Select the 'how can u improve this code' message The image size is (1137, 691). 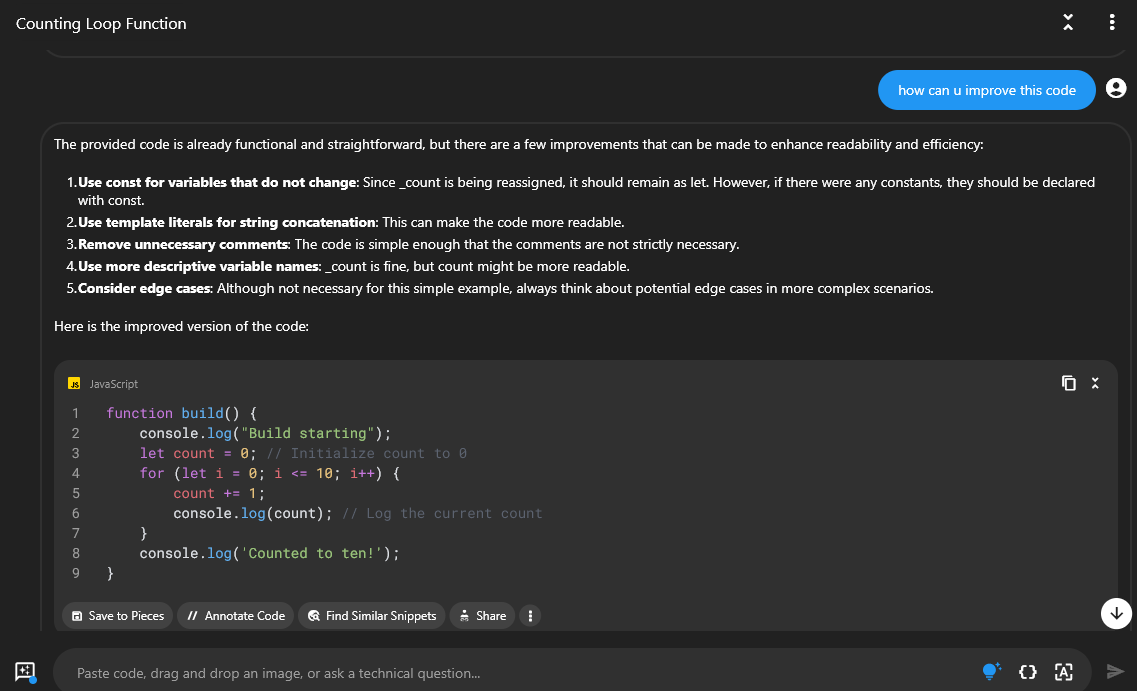[986, 91]
